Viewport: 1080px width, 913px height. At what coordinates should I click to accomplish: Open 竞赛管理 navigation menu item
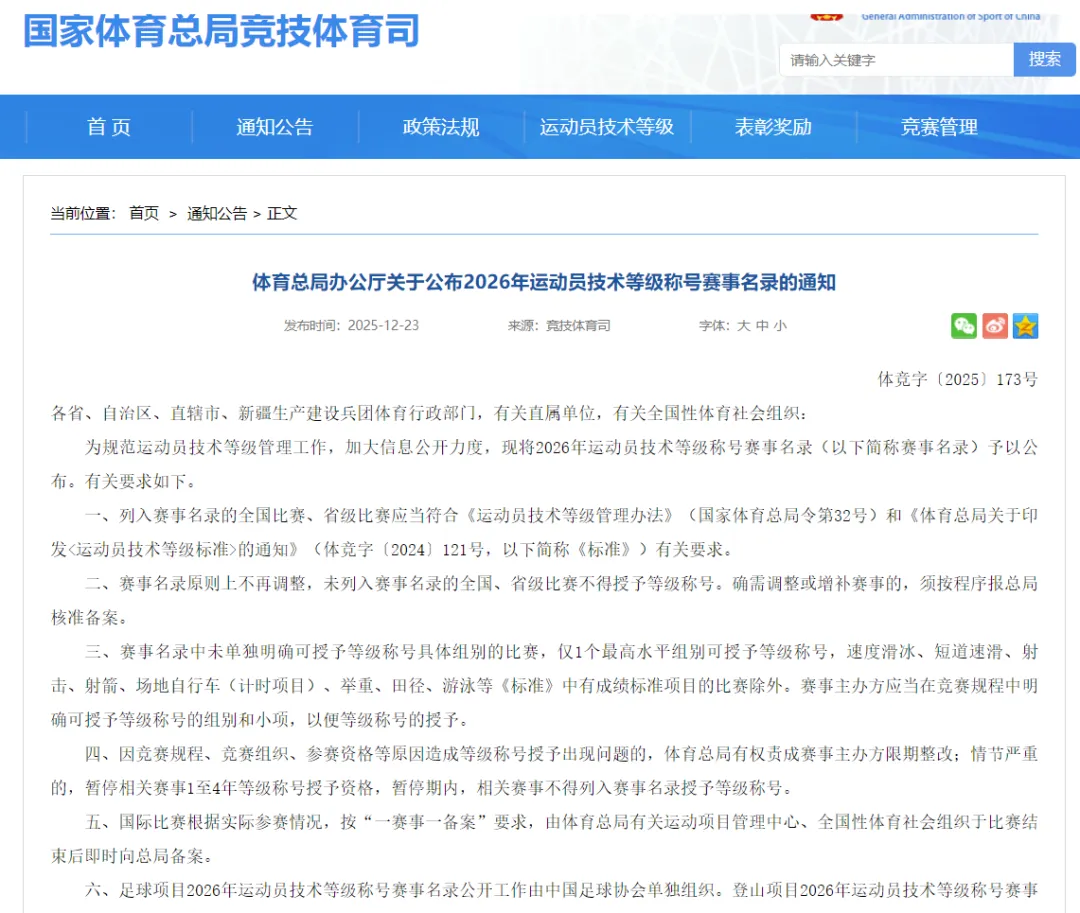click(939, 127)
